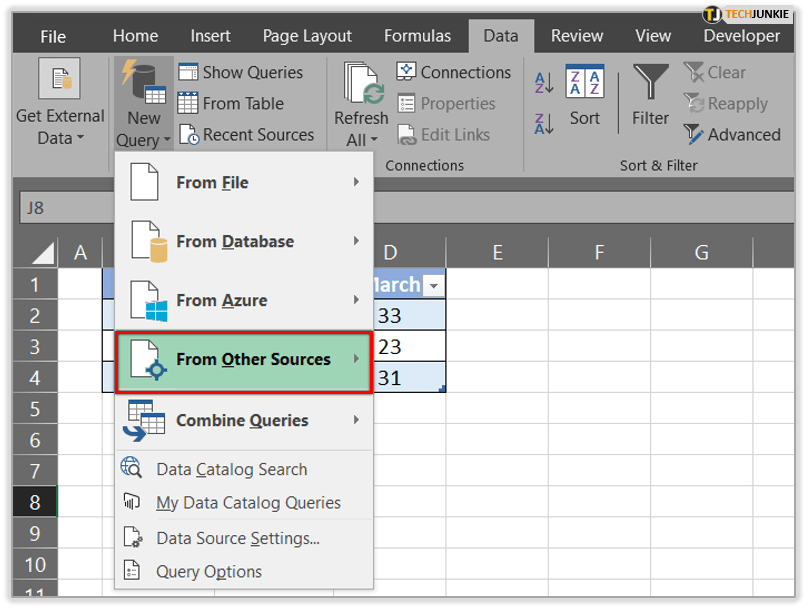Screen dimensions: 807x609
Task: Open the March column filter dropdown
Action: click(x=433, y=286)
